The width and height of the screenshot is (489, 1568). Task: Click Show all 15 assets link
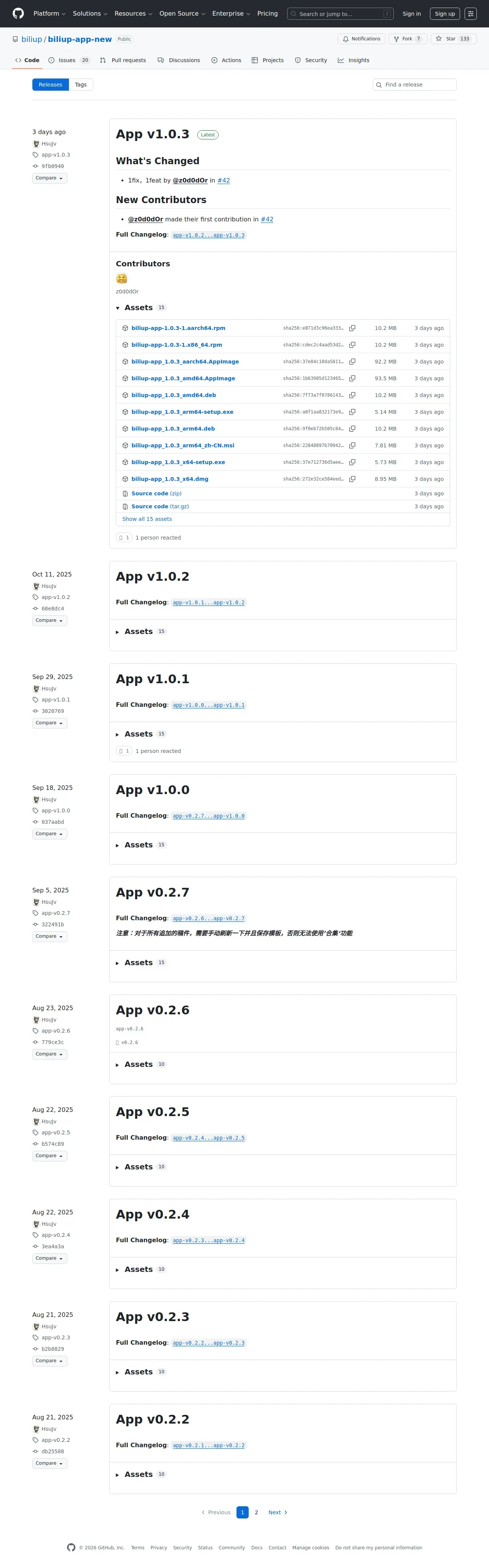[147, 519]
